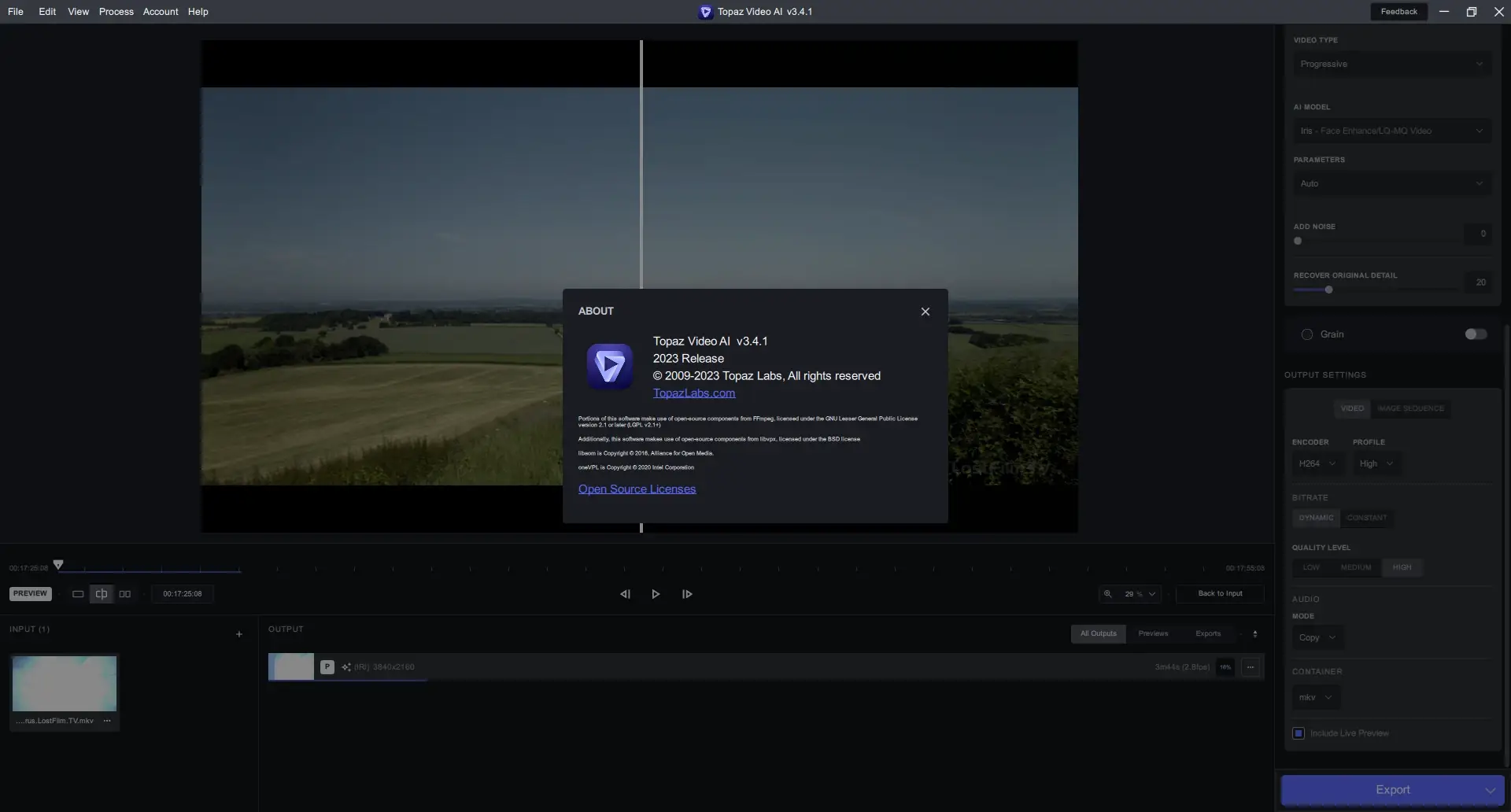Open the Profile High dropdown
1511x812 pixels.
(x=1376, y=464)
